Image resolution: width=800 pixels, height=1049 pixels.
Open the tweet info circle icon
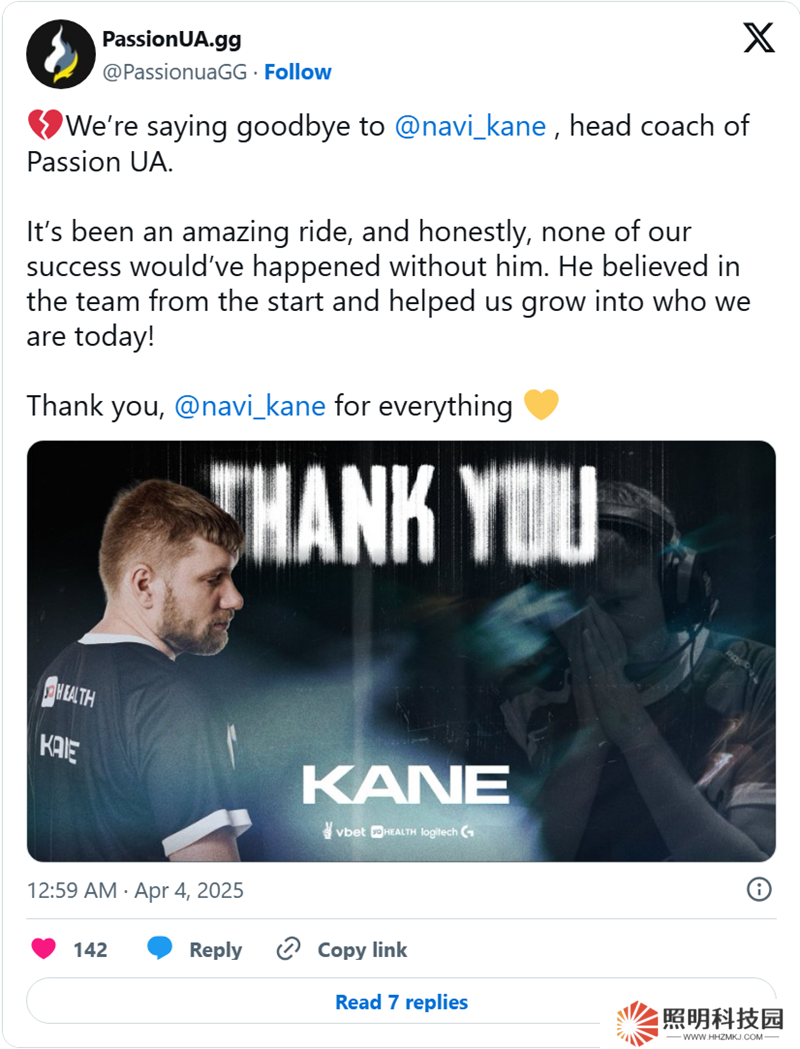point(759,889)
